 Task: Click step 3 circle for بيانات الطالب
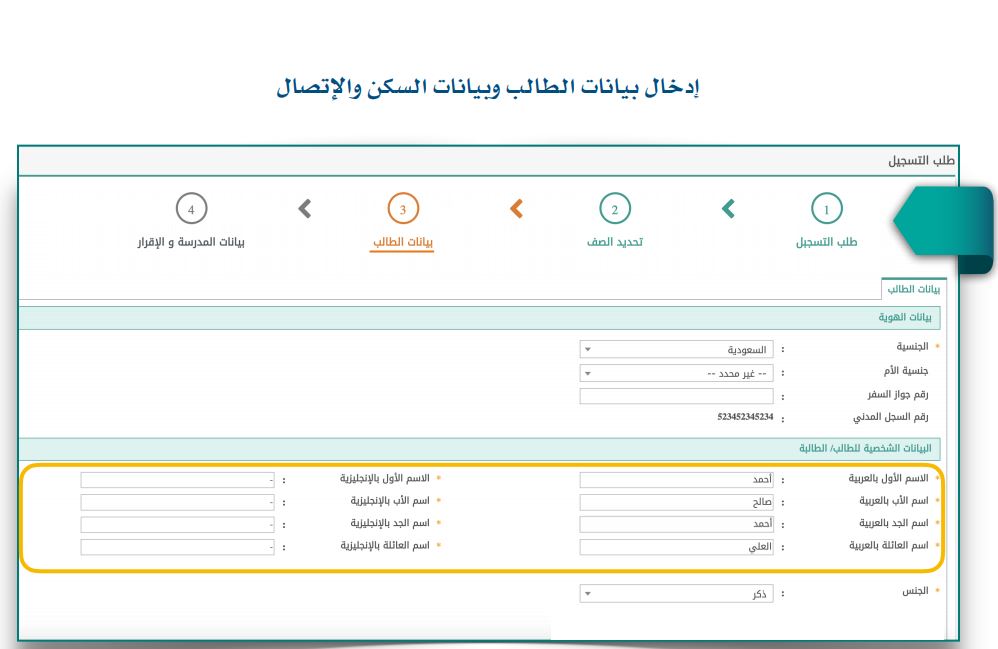(x=403, y=209)
